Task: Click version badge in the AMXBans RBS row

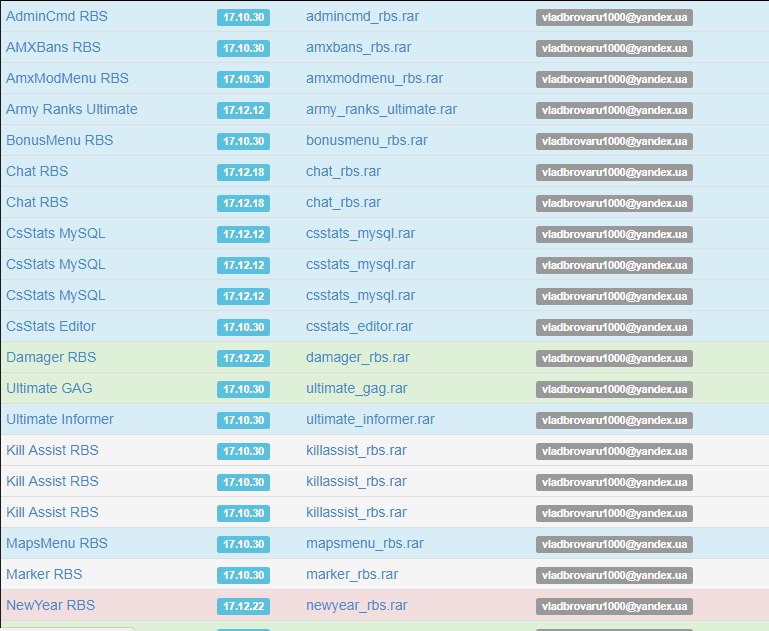Action: click(243, 48)
